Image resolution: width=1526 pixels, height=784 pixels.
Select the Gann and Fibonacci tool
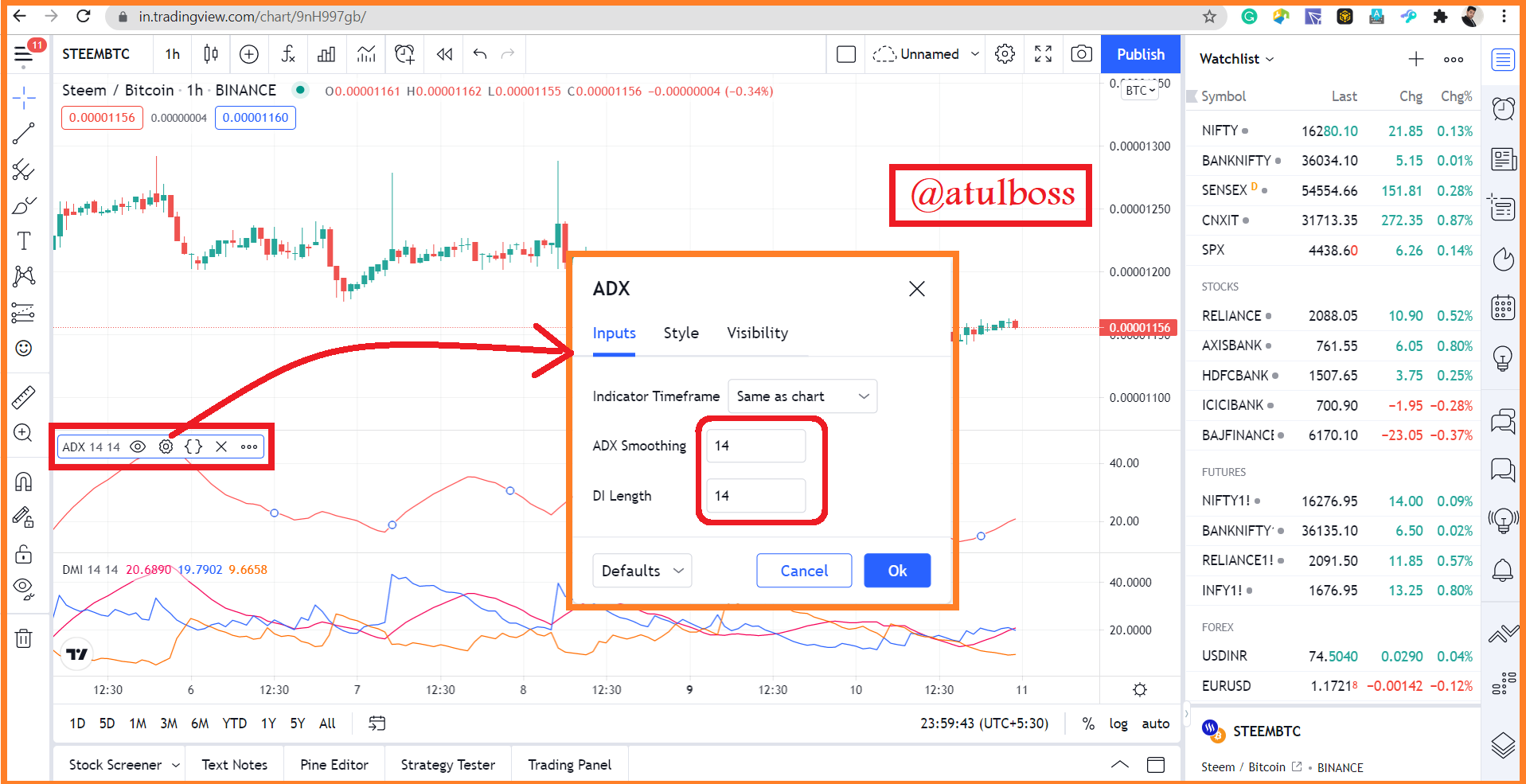24,170
